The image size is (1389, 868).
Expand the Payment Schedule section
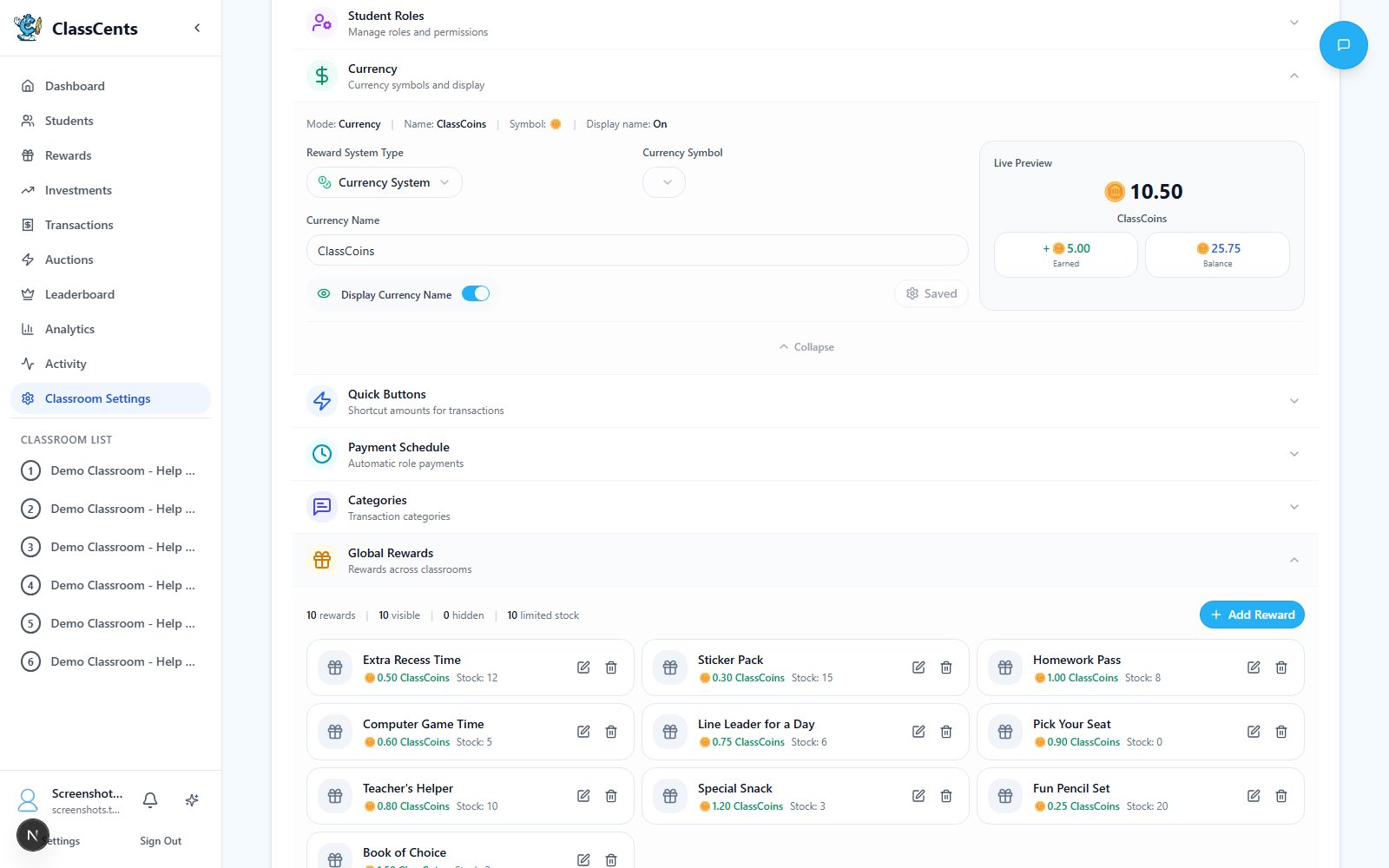click(805, 454)
